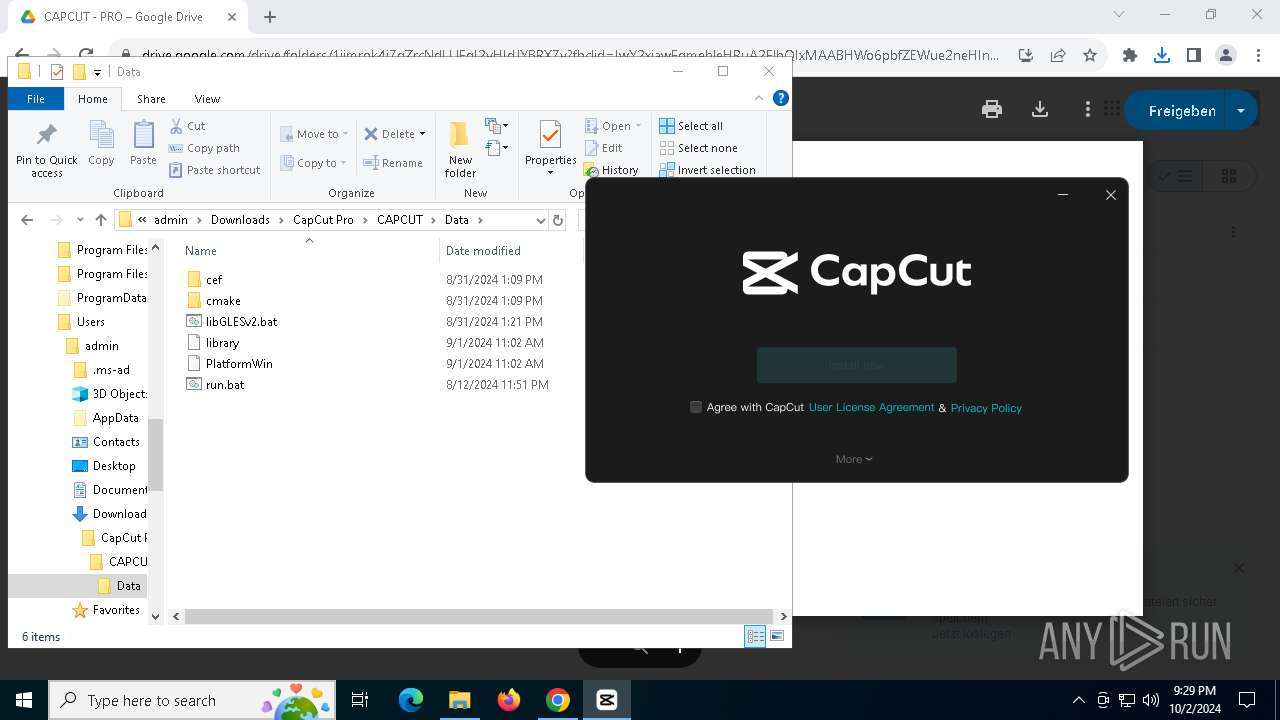Click Copy path in ribbon
The width and height of the screenshot is (1280, 720).
click(x=204, y=148)
